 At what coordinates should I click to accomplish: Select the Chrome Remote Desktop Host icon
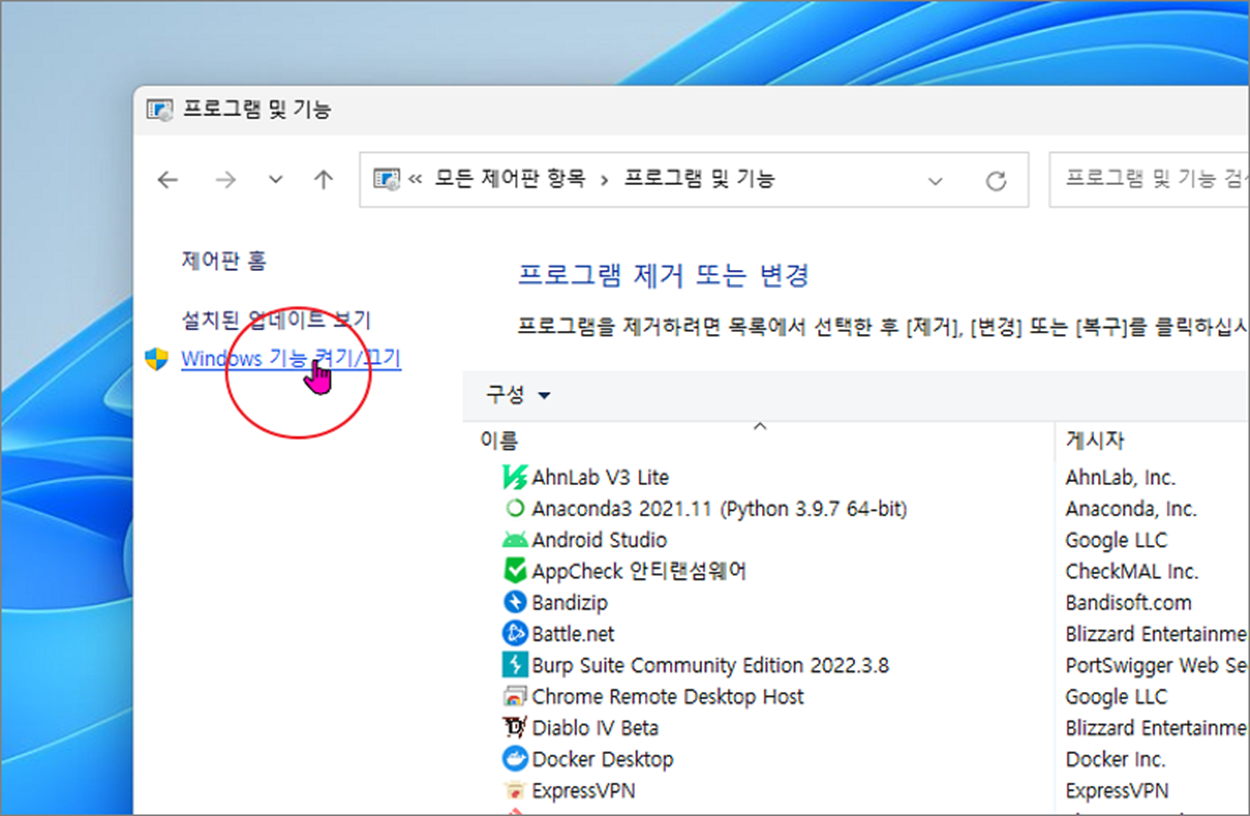click(x=515, y=696)
